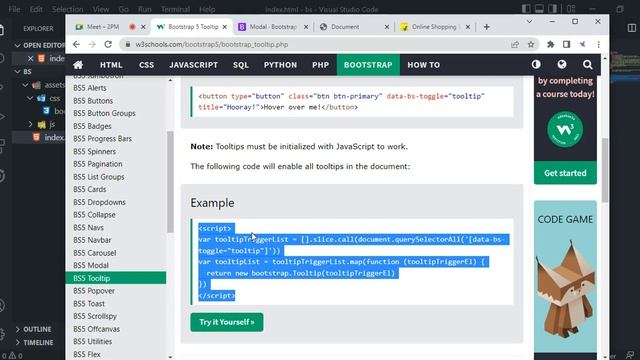Screen dimensions: 640x360
Task: Open BS5 Offcanvas in sidebar
Action: pos(96,329)
